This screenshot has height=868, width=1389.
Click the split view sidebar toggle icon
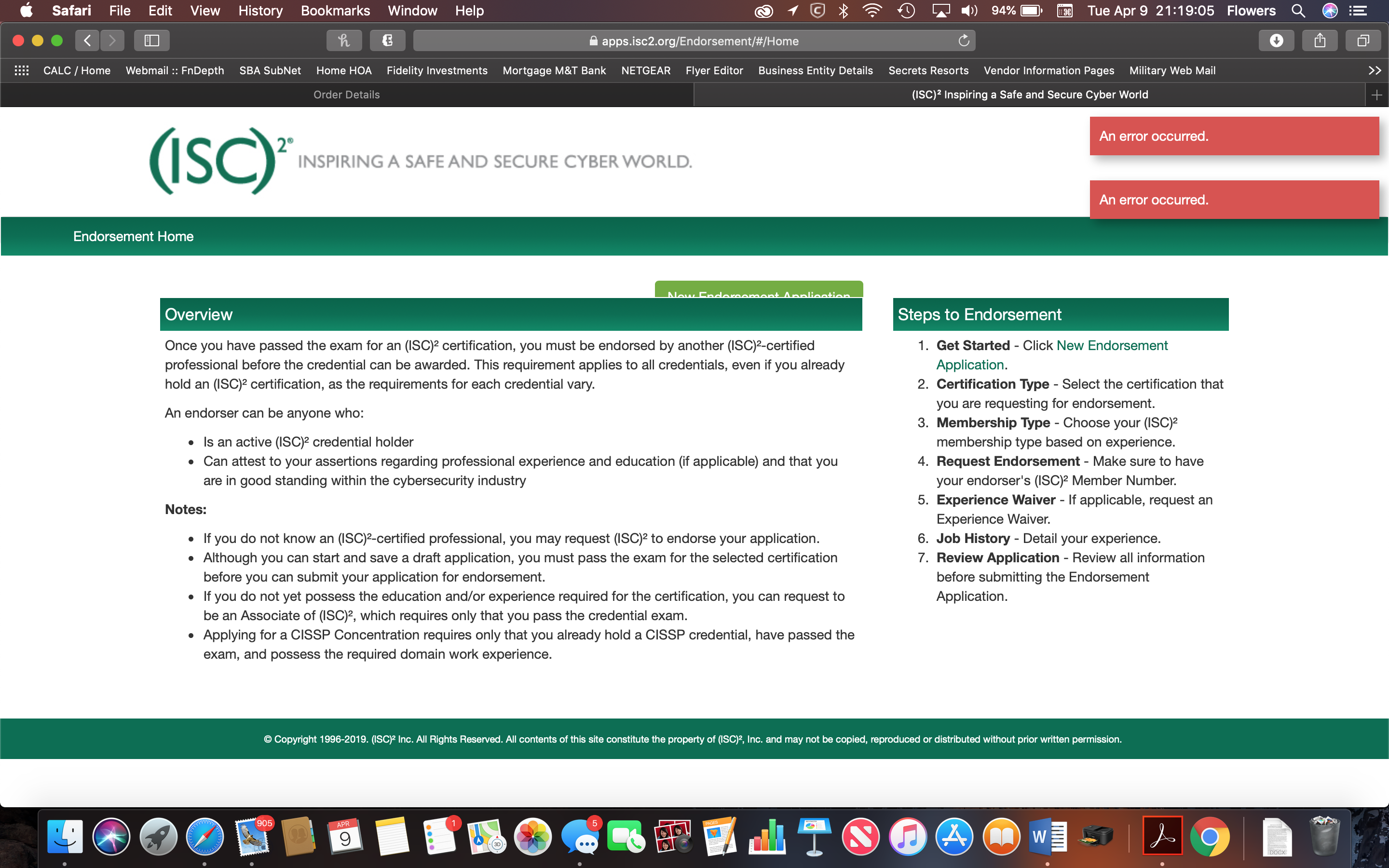click(x=151, y=41)
